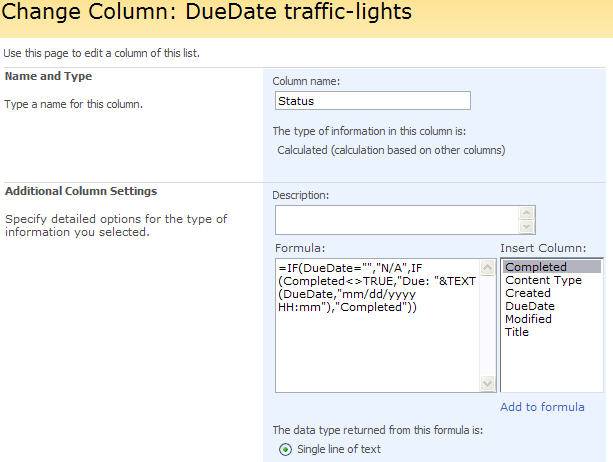Select Completed in Insert Column list
Viewport: 613px width, 462px height.
pyautogui.click(x=552, y=267)
